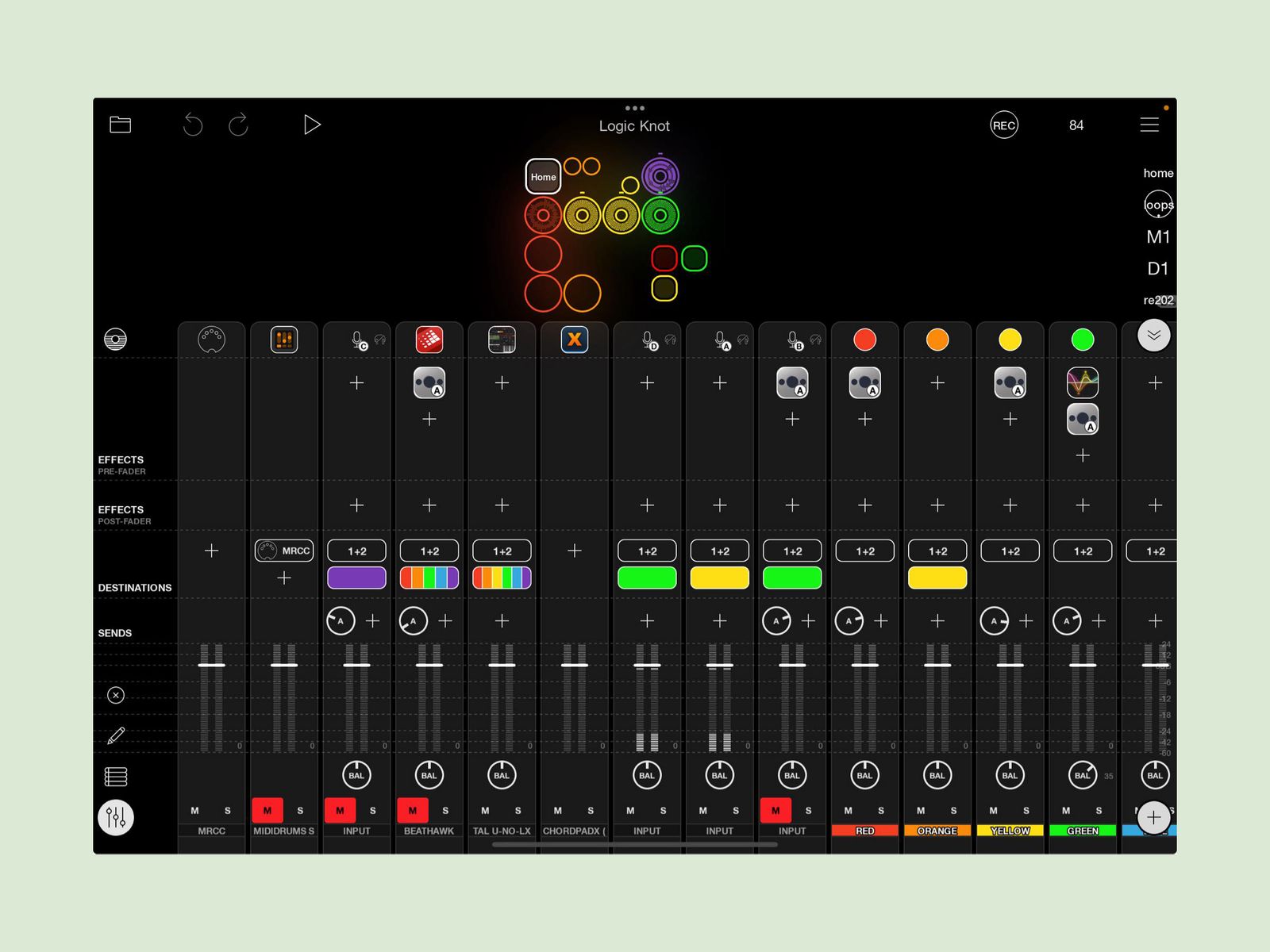
Task: Select the Home widget in the canvas
Action: [x=543, y=177]
